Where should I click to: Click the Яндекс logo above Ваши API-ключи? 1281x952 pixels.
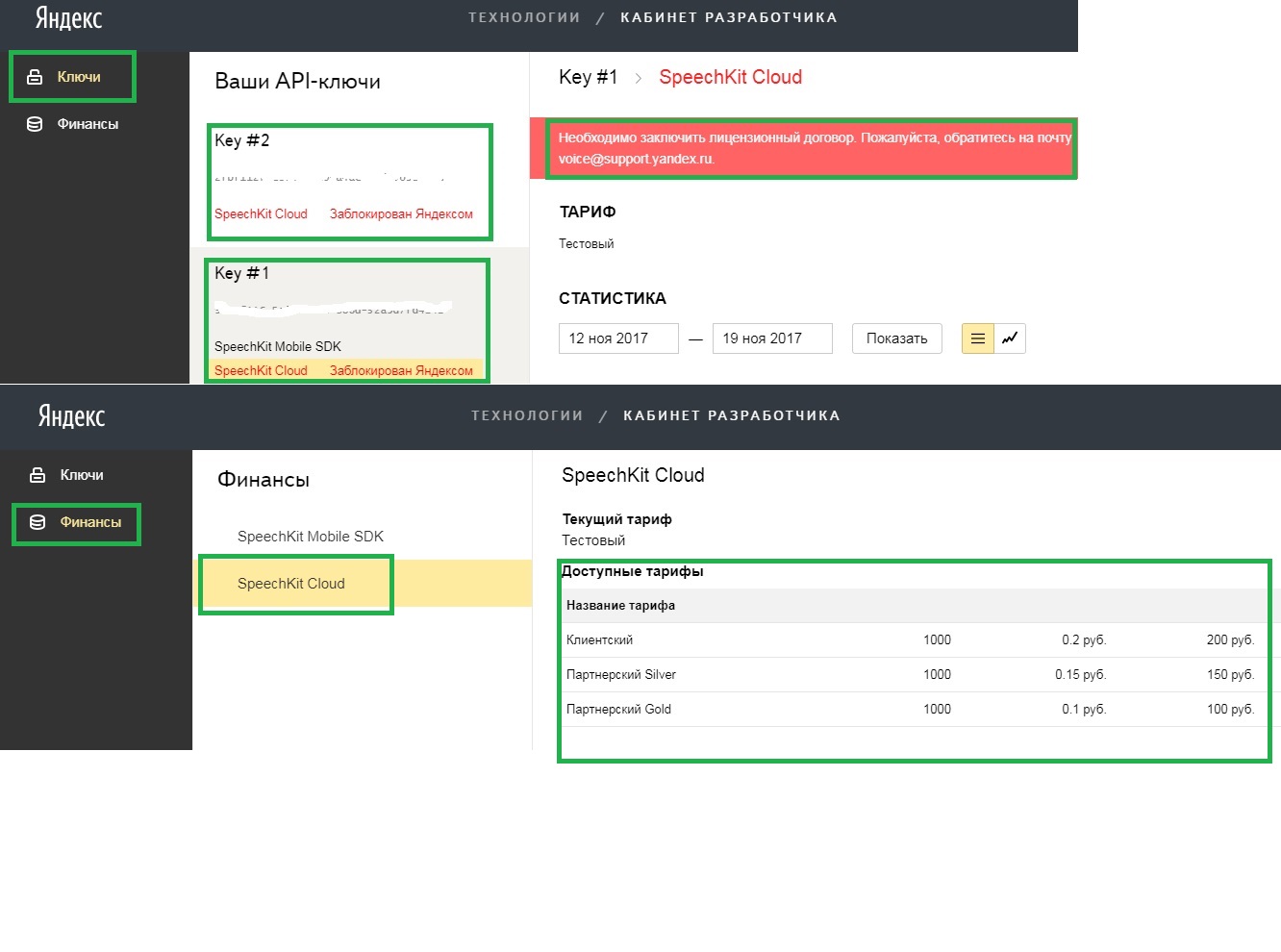(68, 17)
